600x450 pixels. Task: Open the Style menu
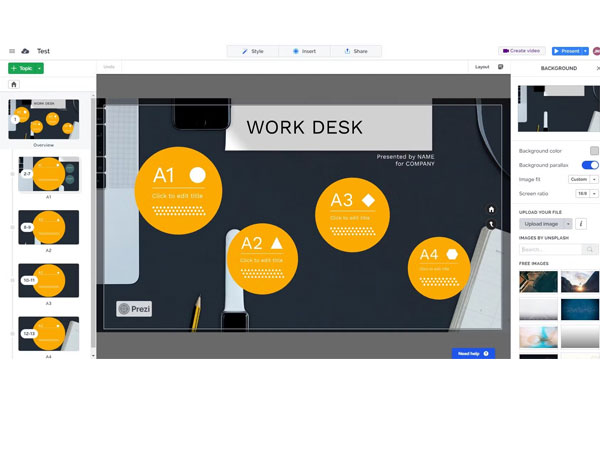pyautogui.click(x=253, y=51)
